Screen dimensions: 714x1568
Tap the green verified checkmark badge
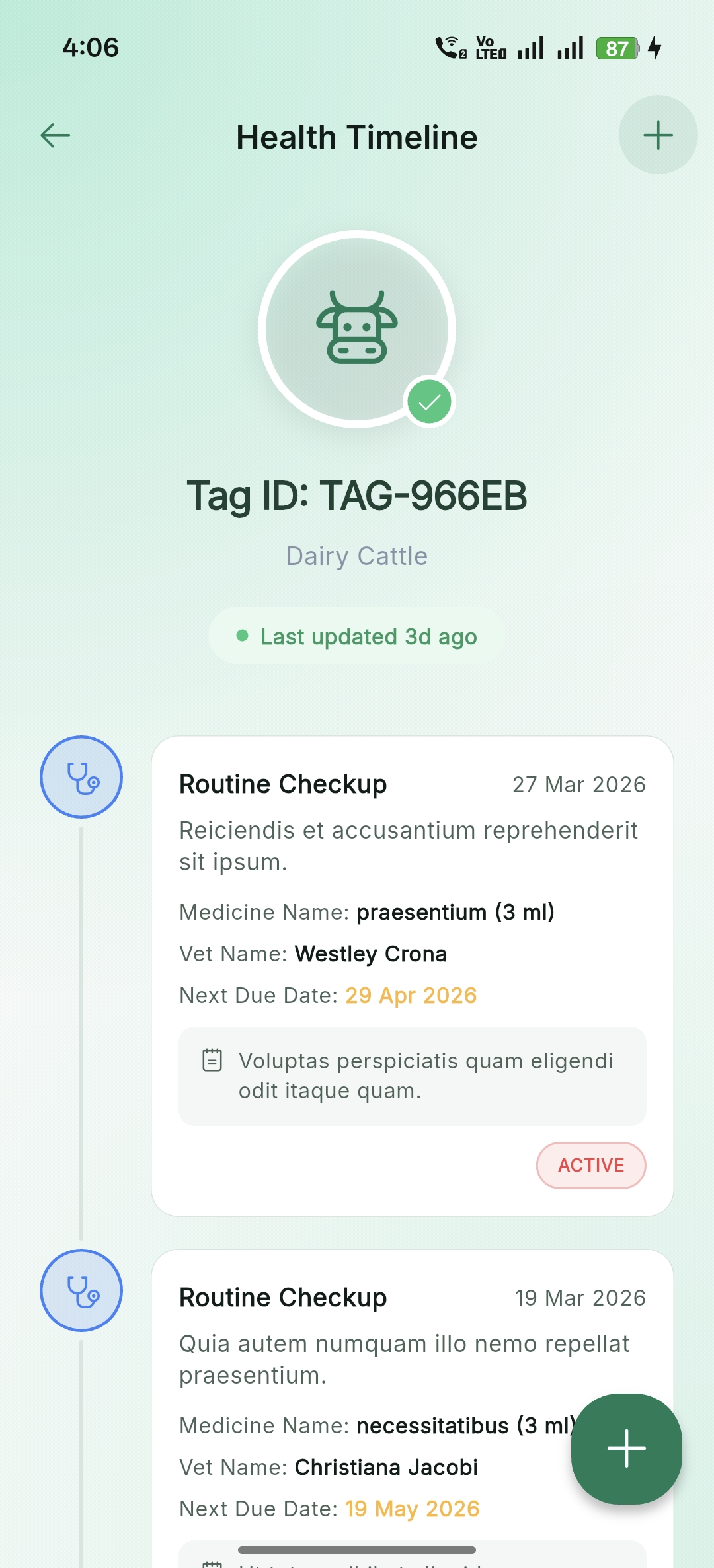click(x=429, y=402)
